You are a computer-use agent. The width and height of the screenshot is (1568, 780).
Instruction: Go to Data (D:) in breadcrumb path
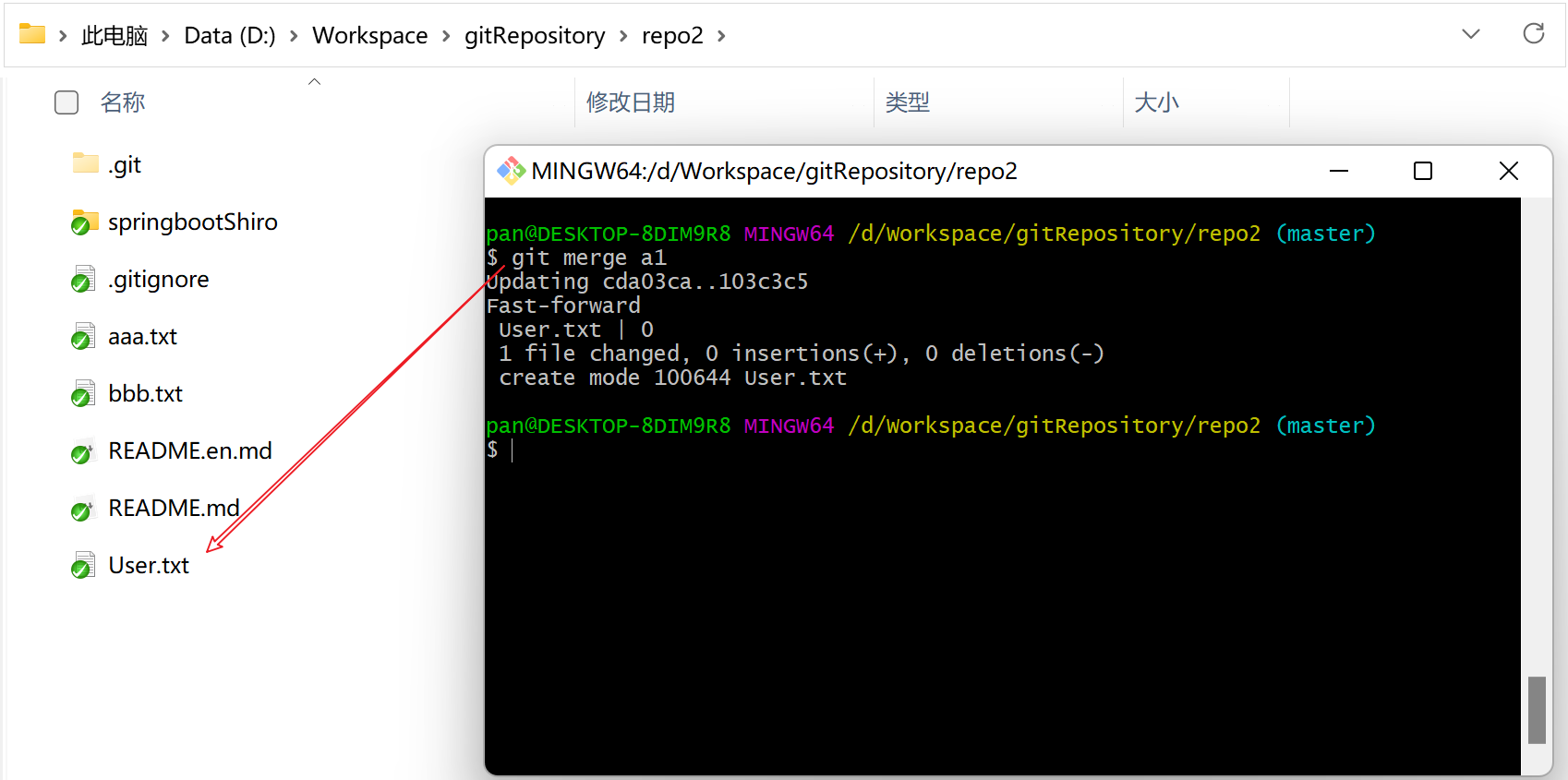click(230, 36)
